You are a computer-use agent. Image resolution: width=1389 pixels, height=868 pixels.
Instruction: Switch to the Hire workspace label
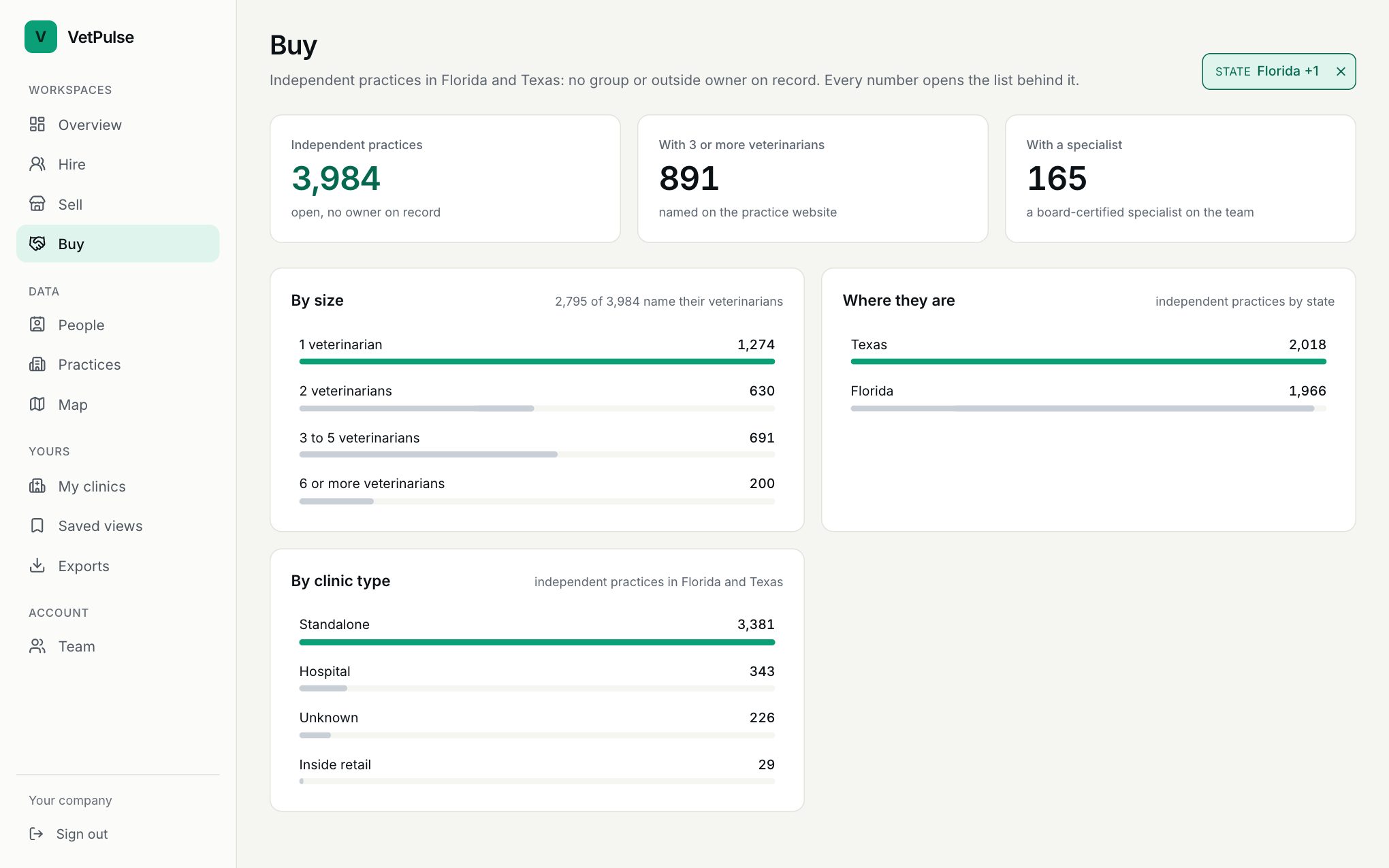71,164
